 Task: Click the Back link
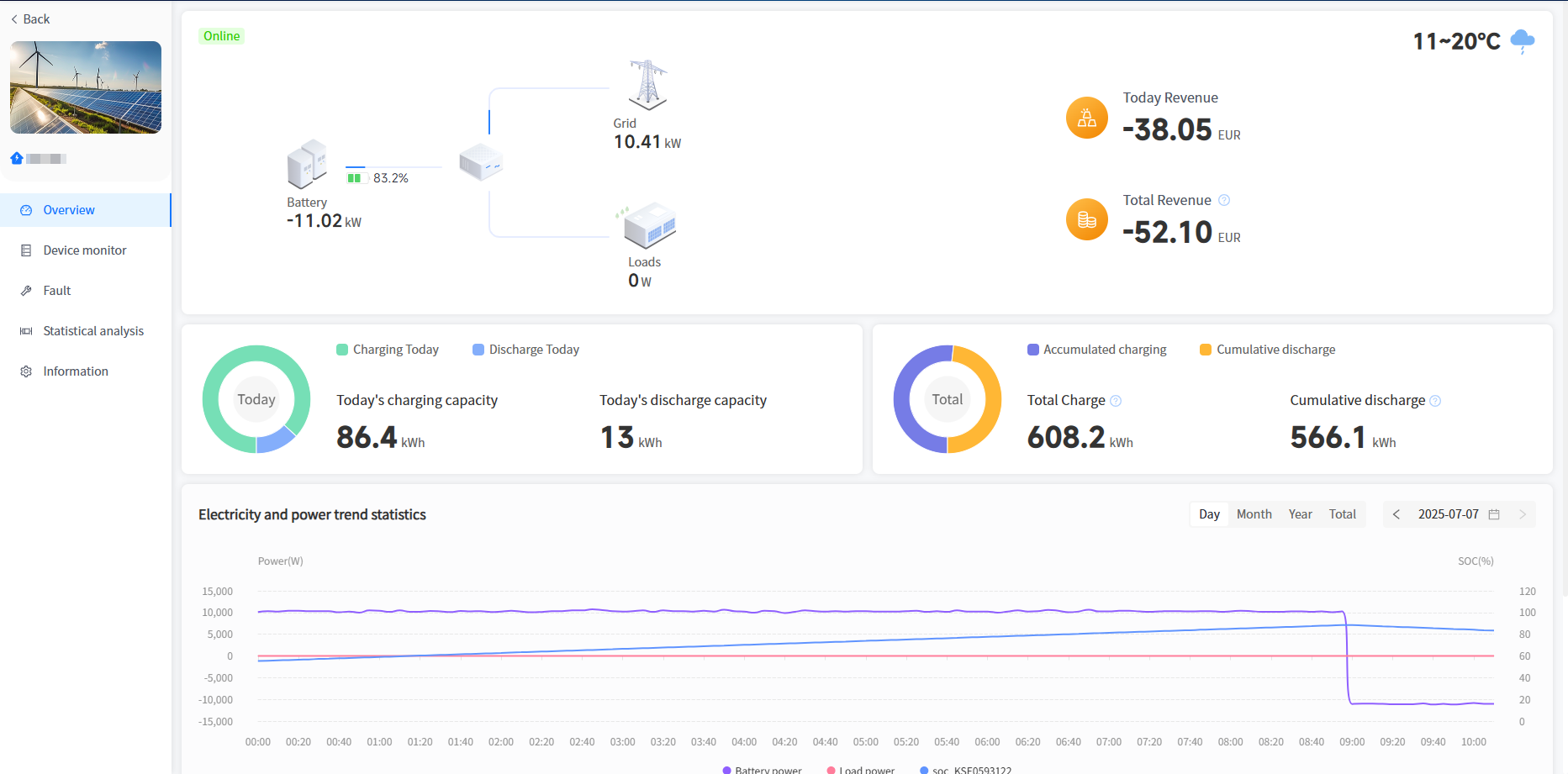30,19
